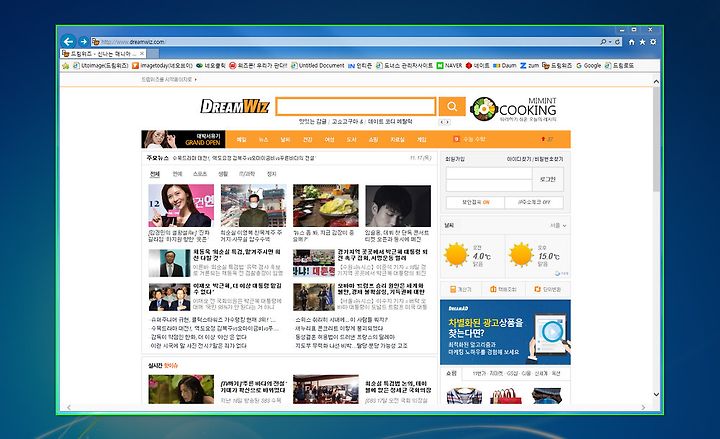Select the IT/과학 news tab
The width and height of the screenshot is (720, 439).
click(247, 174)
